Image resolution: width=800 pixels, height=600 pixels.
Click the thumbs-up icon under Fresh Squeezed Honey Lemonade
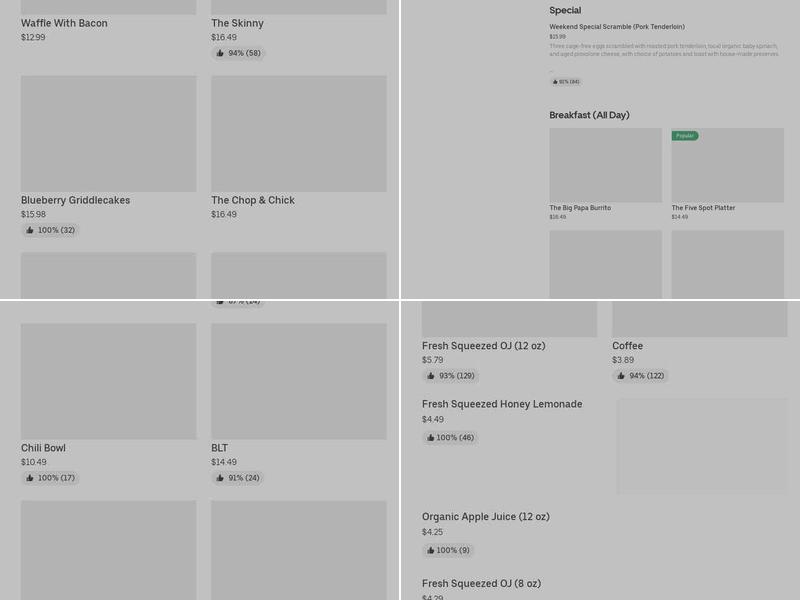[x=431, y=438]
